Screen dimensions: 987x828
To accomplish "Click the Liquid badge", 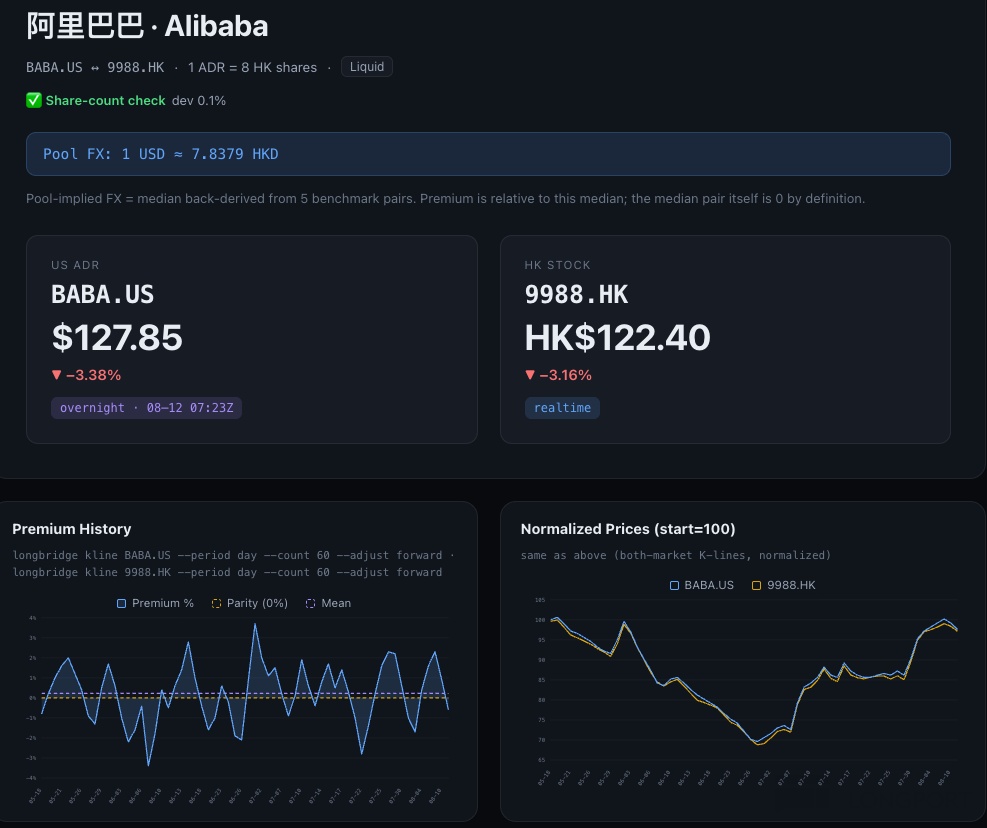I will click(367, 67).
